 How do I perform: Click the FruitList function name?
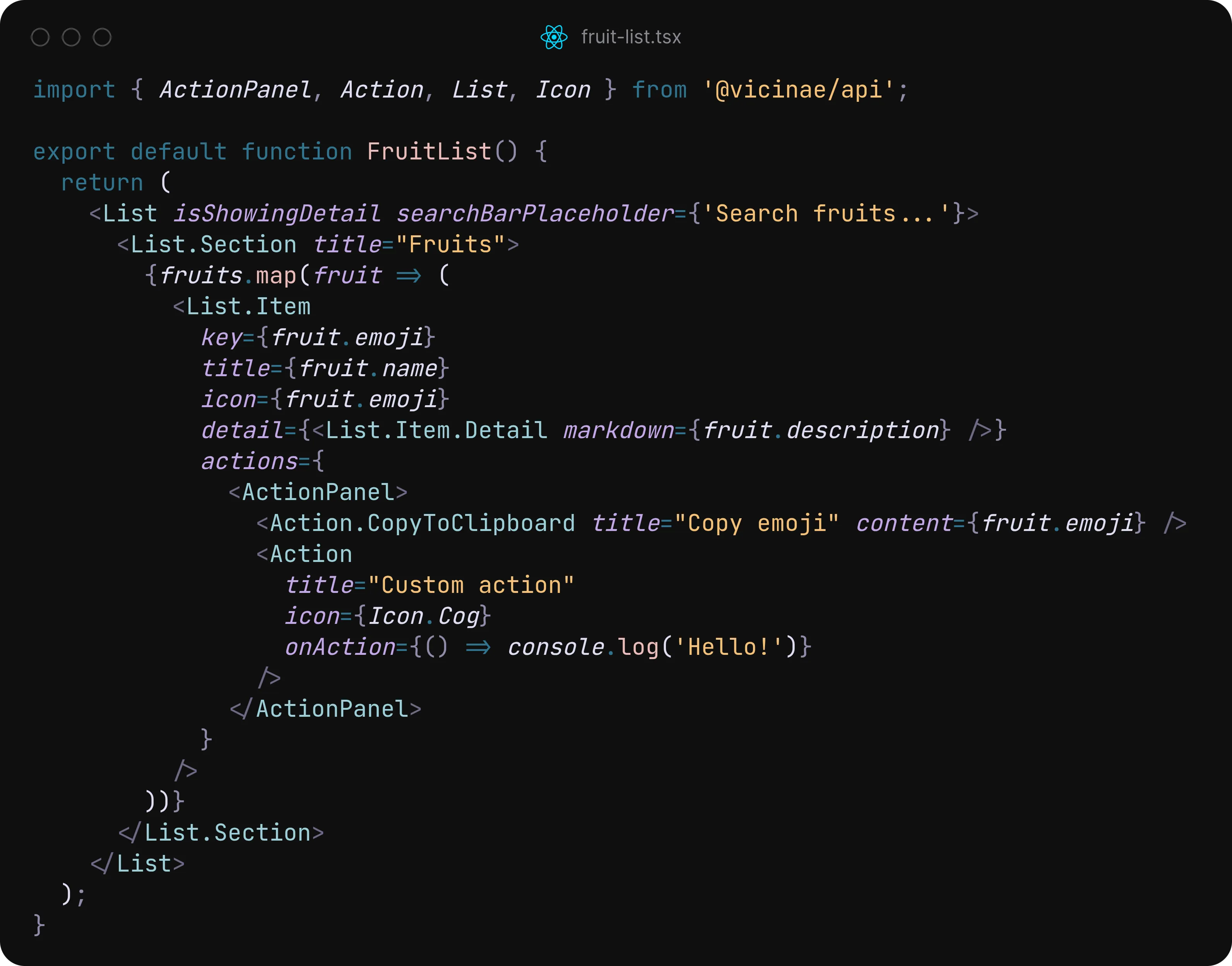click(x=429, y=152)
